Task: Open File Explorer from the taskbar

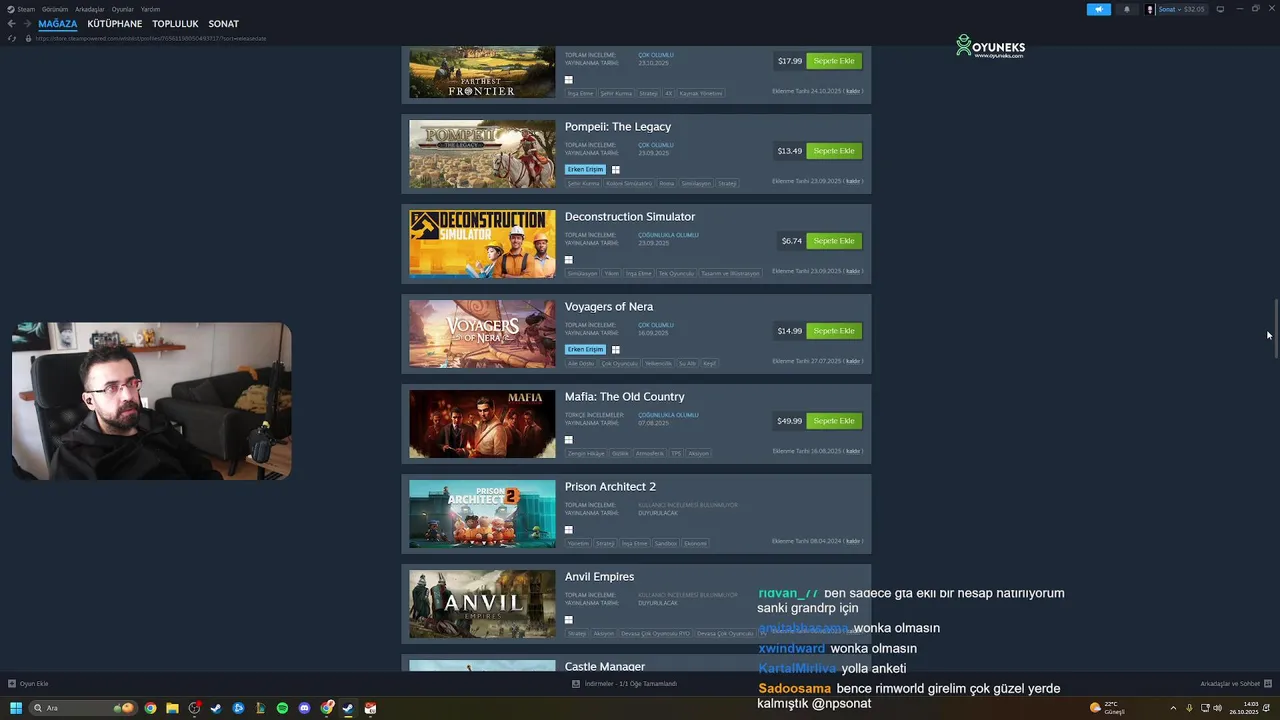Action: pyautogui.click(x=172, y=708)
